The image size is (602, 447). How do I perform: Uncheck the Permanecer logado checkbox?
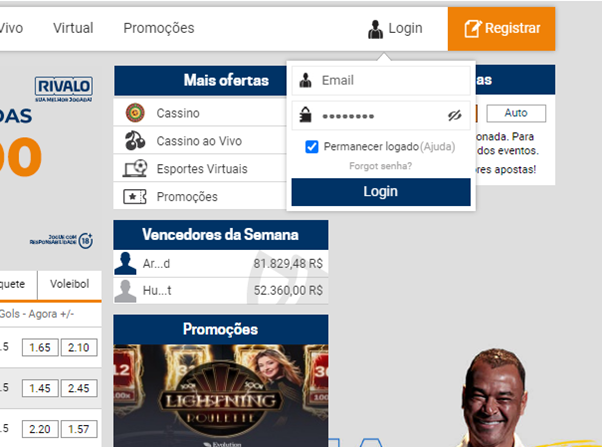[312, 147]
